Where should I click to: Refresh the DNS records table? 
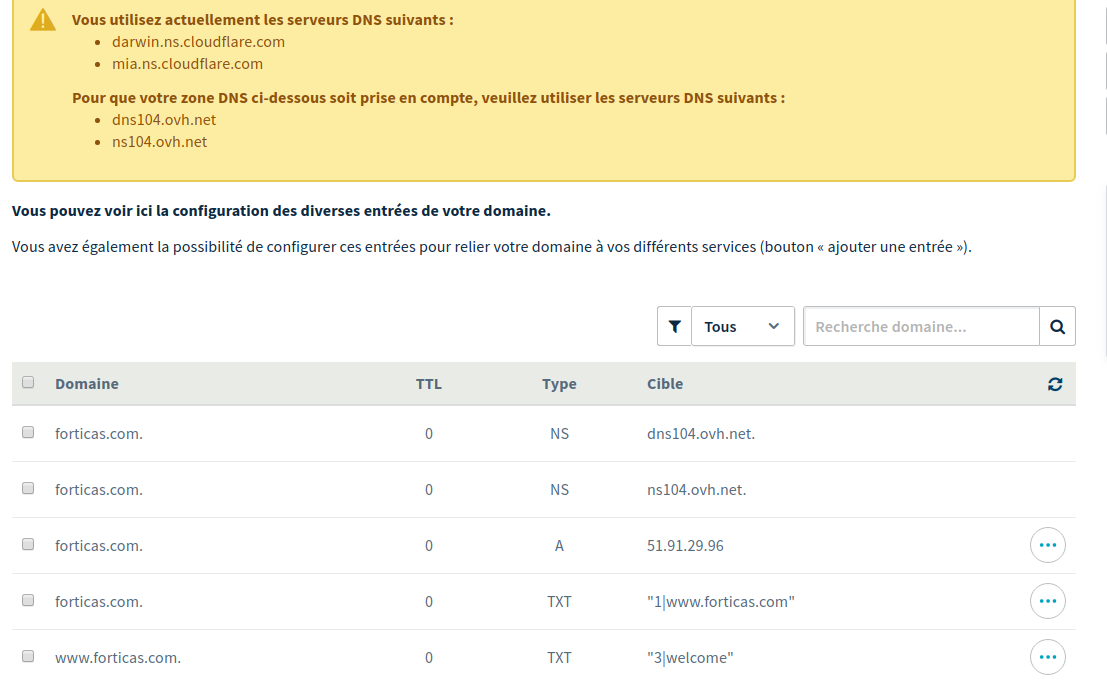1055,384
